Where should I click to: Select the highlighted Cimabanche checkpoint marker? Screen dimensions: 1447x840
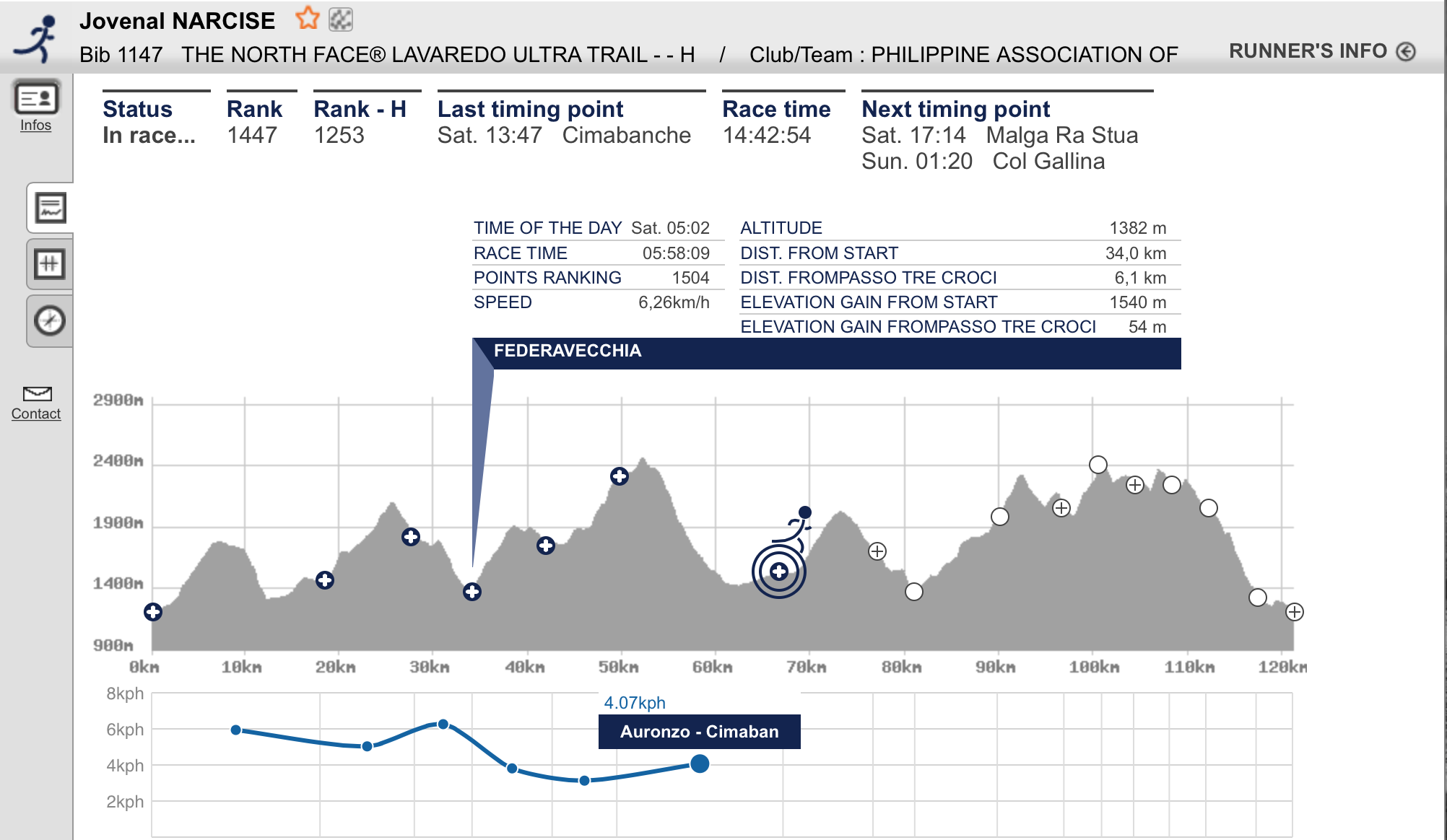tap(778, 572)
